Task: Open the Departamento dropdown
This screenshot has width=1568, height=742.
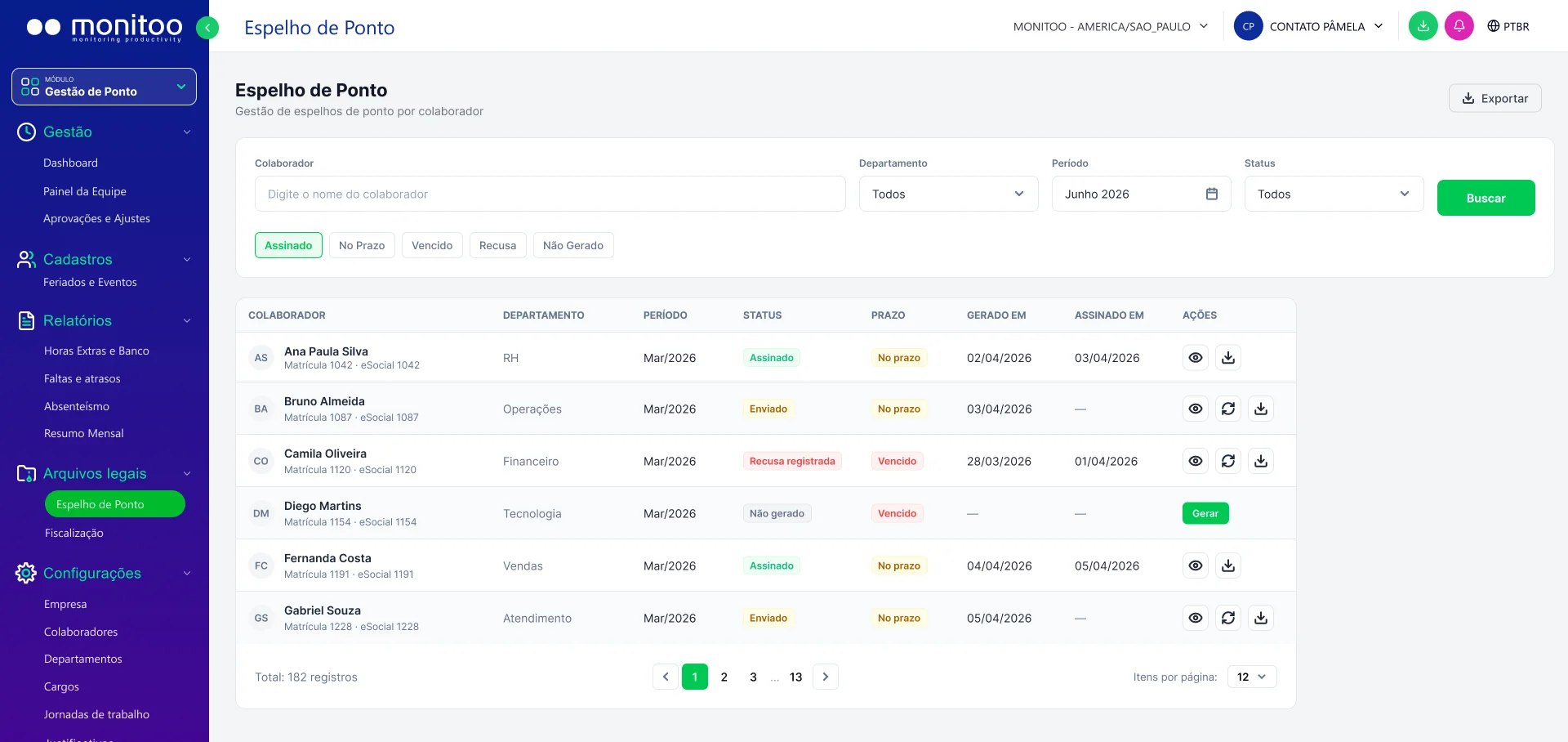Action: point(948,194)
